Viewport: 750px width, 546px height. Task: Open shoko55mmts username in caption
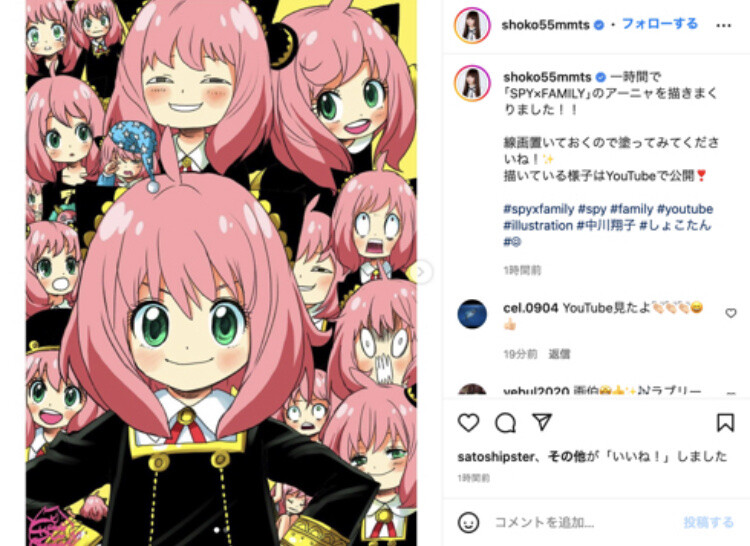tap(547, 76)
